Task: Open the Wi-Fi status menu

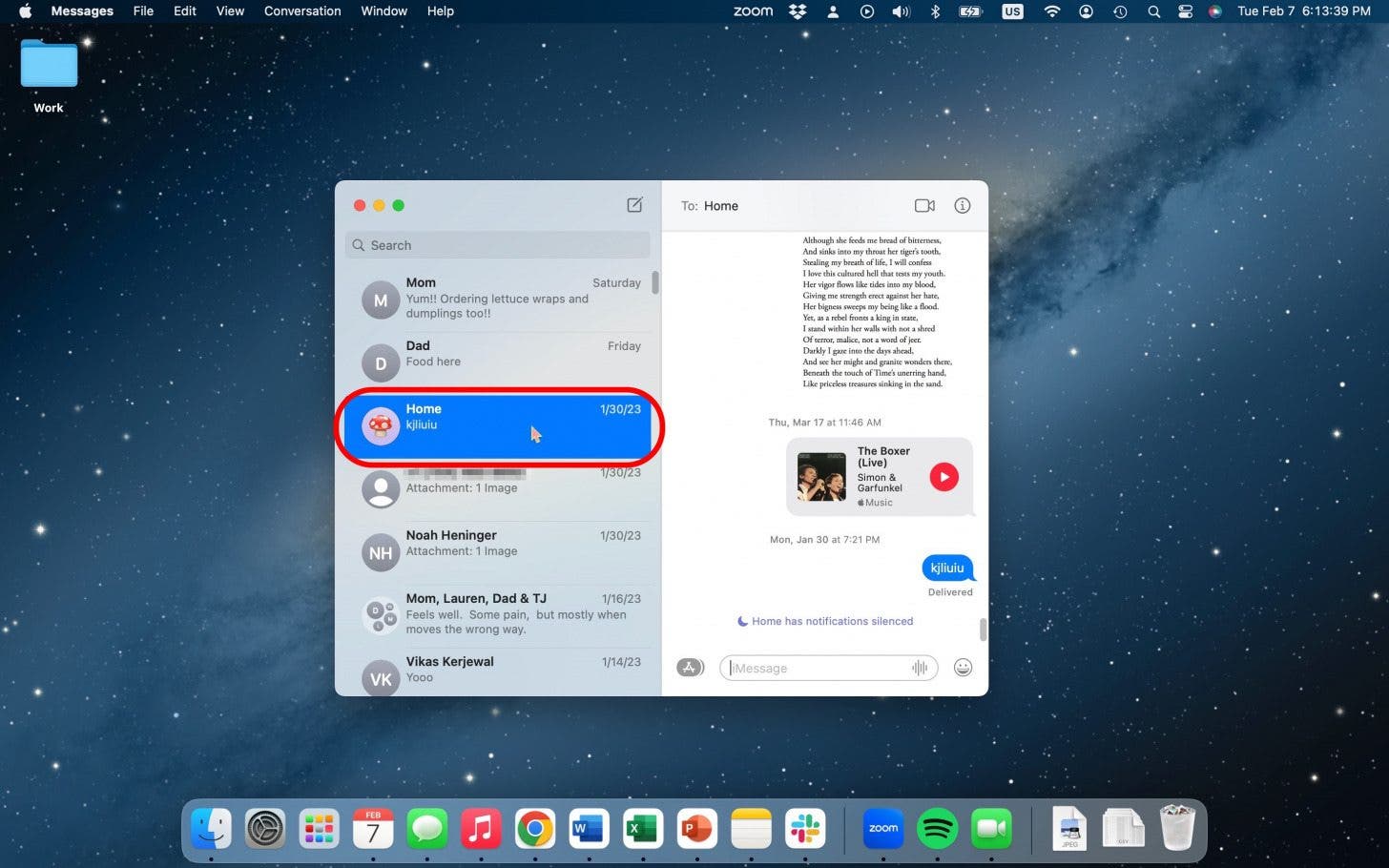Action: (x=1051, y=11)
